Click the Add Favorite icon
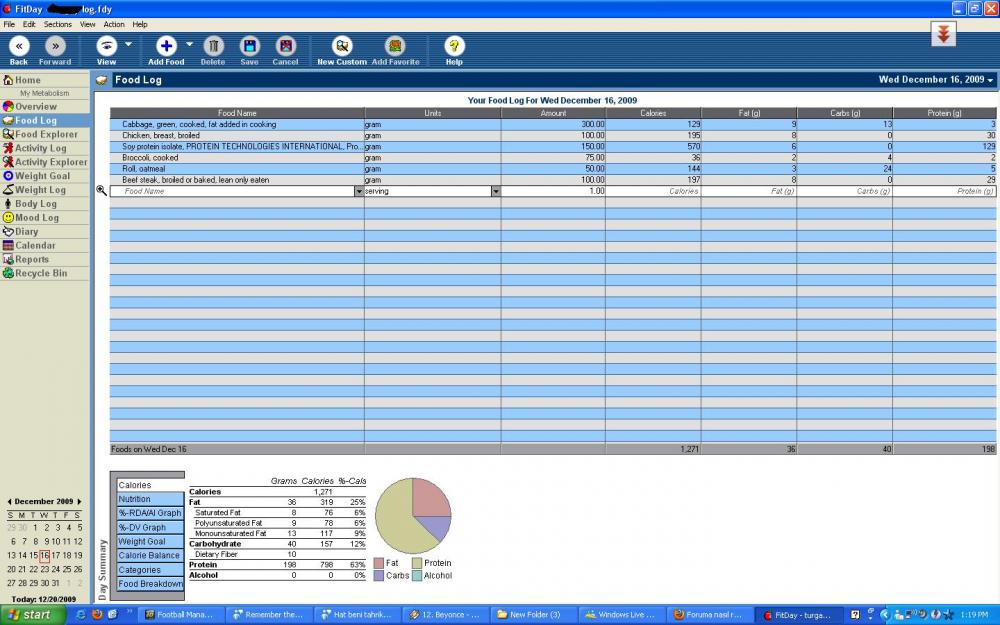This screenshot has width=1000, height=625. (395, 46)
